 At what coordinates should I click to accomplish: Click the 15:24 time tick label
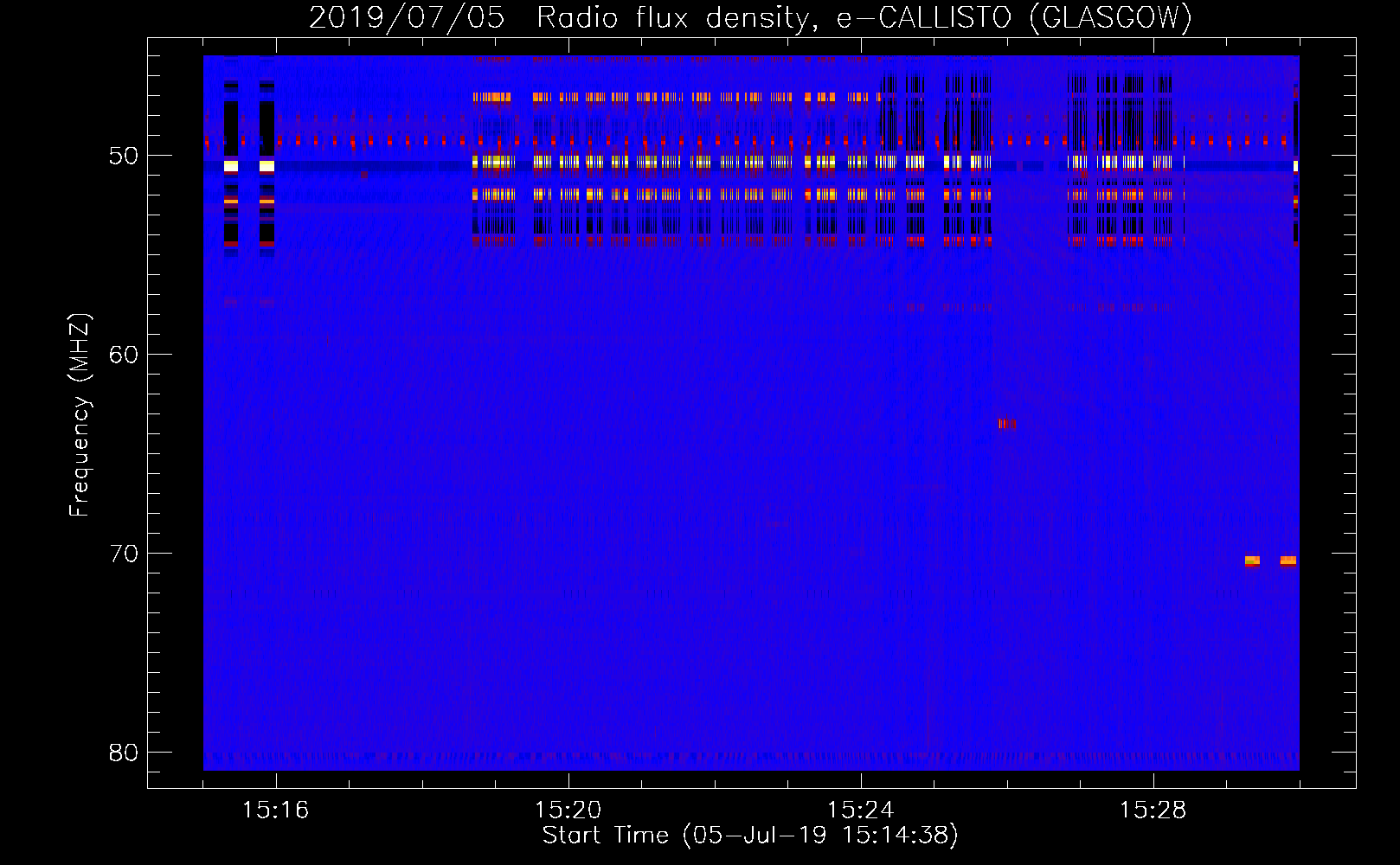click(860, 811)
